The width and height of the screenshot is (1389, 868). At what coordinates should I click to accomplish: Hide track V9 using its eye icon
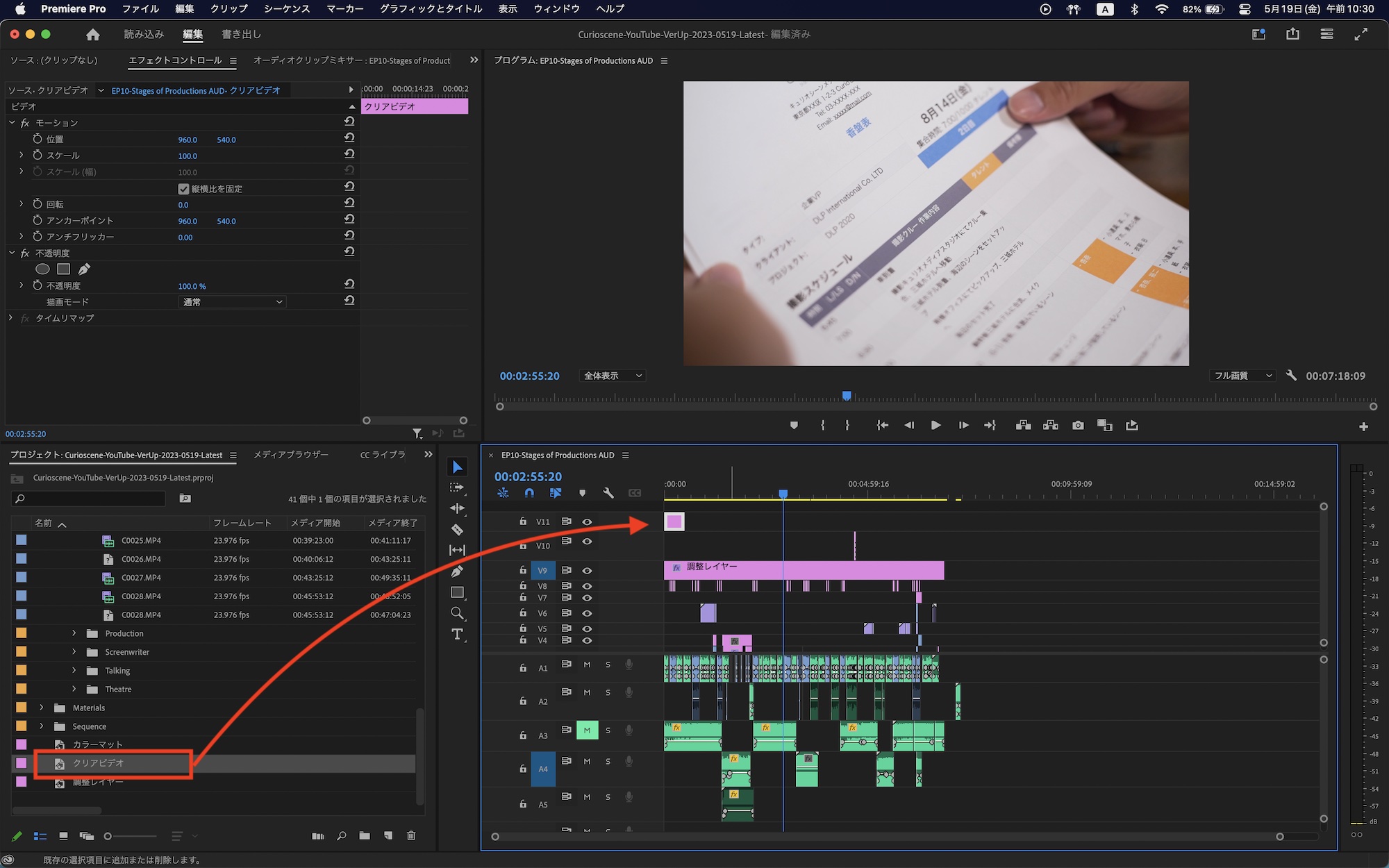click(x=587, y=570)
